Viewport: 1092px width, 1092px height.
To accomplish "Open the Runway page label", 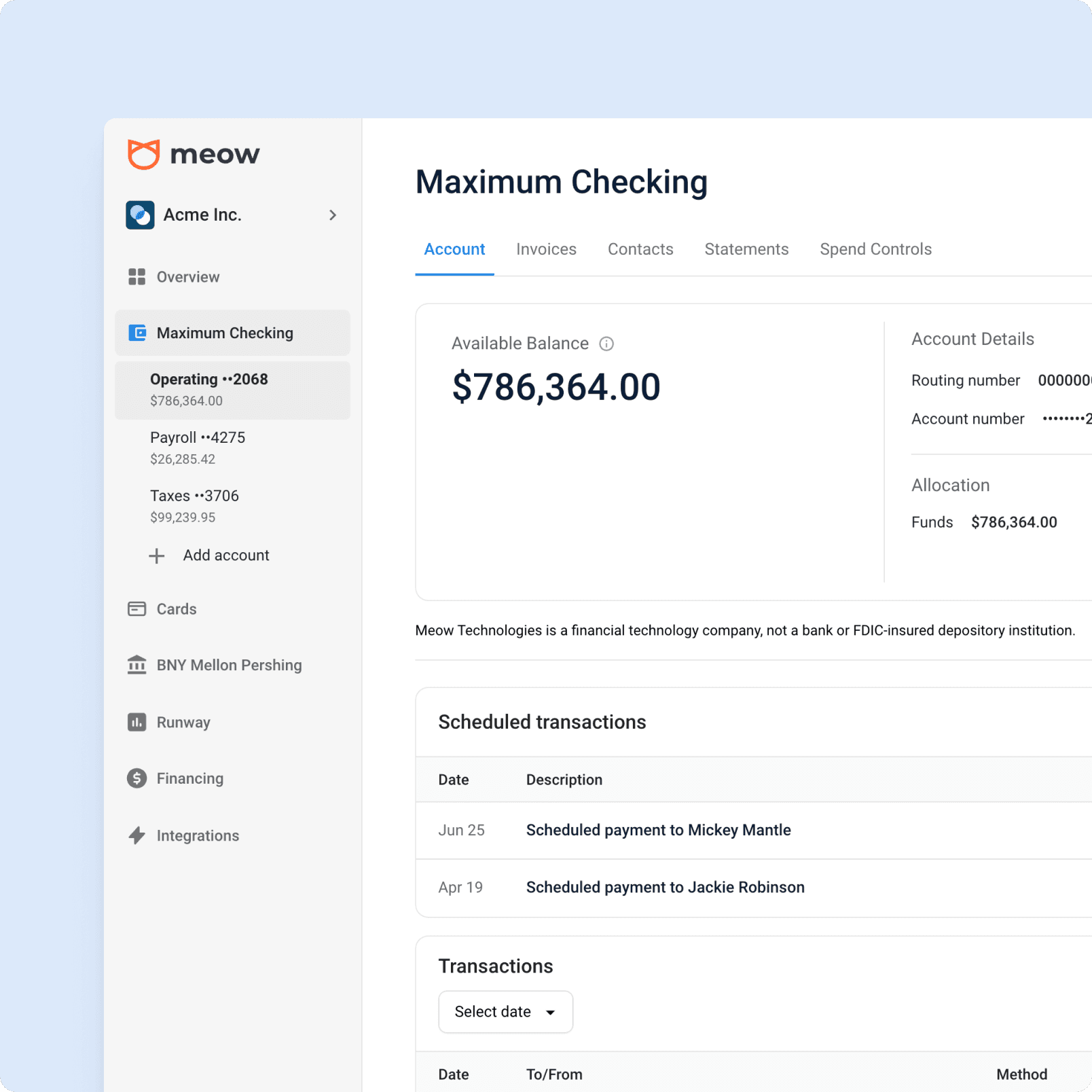I will click(x=183, y=723).
